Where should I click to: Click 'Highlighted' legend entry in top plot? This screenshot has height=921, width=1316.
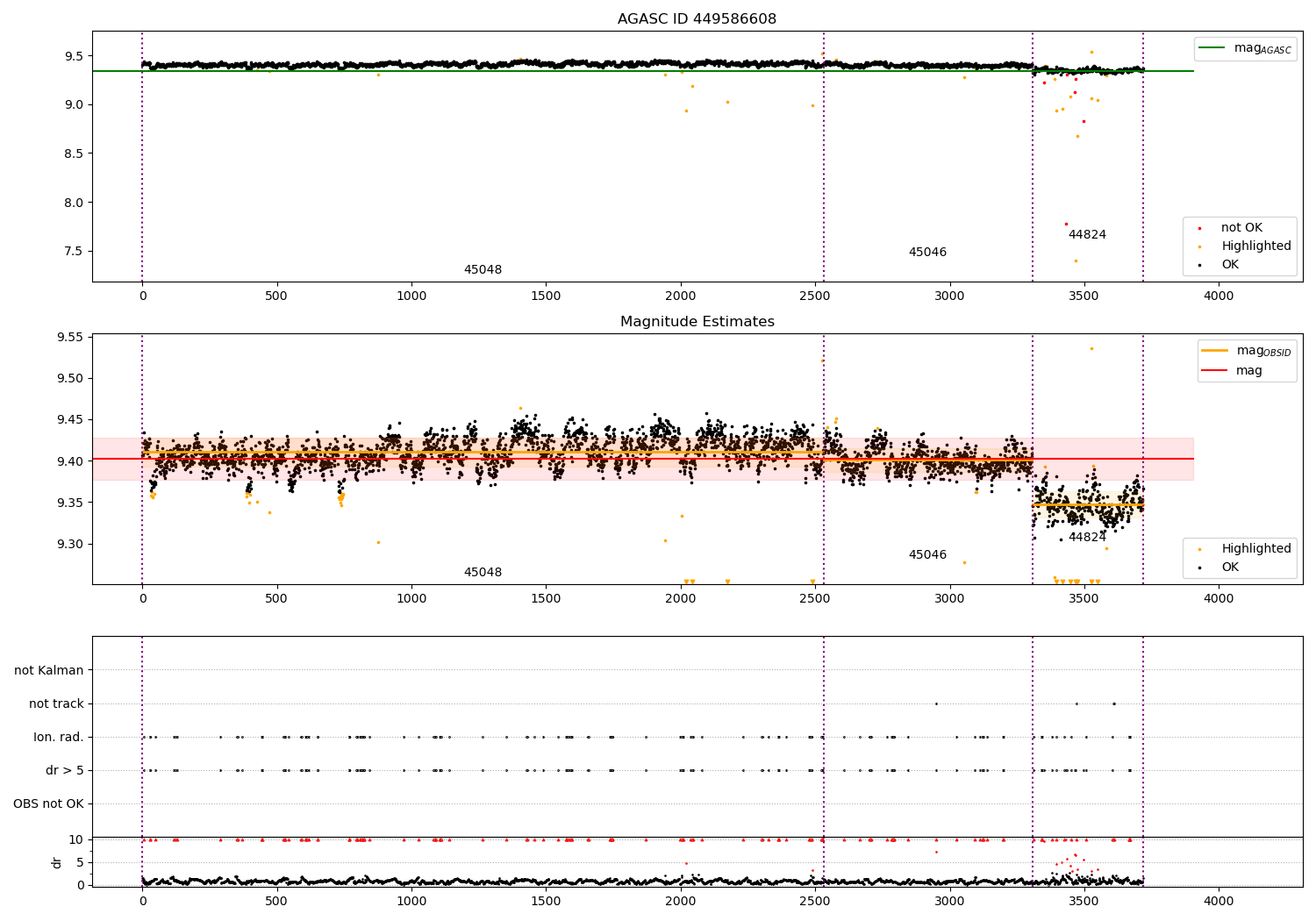coord(1256,246)
